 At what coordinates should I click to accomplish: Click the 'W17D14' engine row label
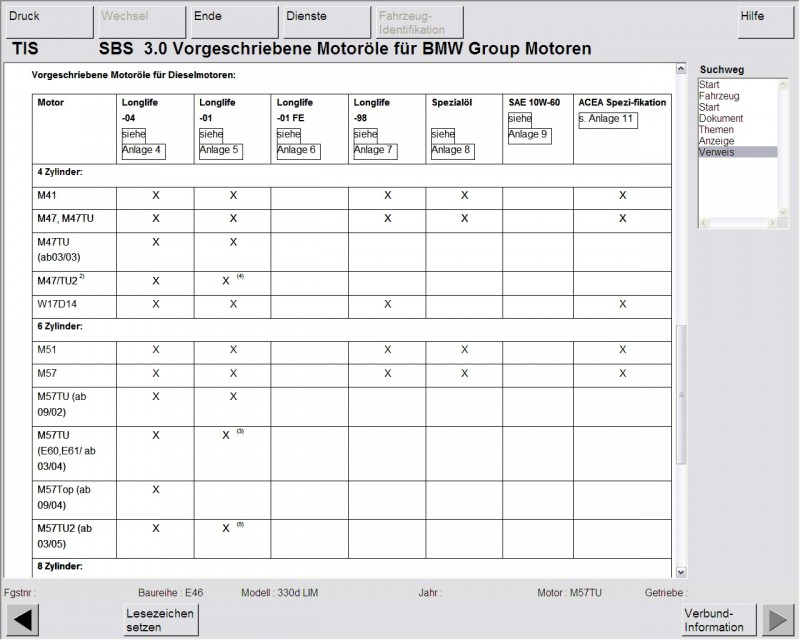[x=57, y=304]
